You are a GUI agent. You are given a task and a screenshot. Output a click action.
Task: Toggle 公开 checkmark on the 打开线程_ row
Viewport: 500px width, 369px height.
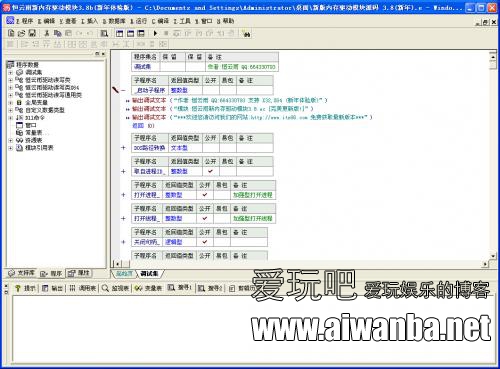pyautogui.click(x=205, y=218)
